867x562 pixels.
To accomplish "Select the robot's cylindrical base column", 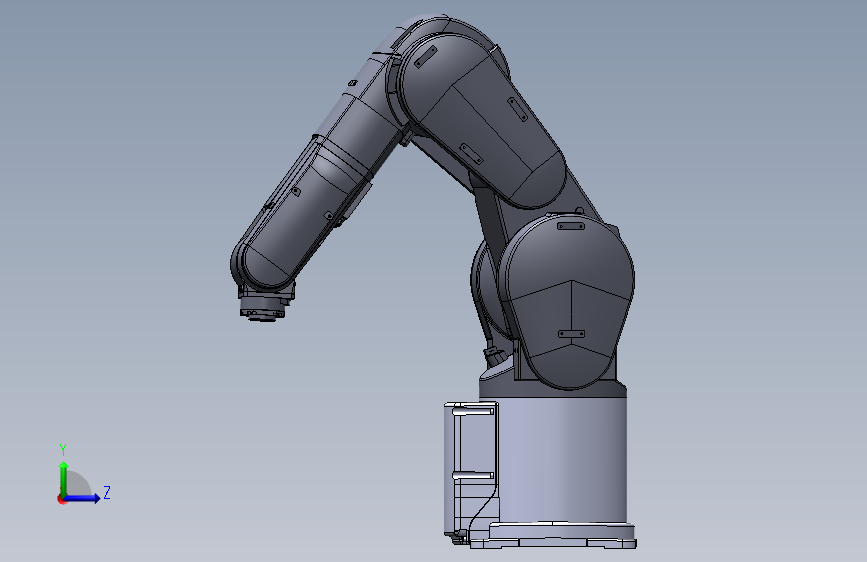I will (x=561, y=459).
